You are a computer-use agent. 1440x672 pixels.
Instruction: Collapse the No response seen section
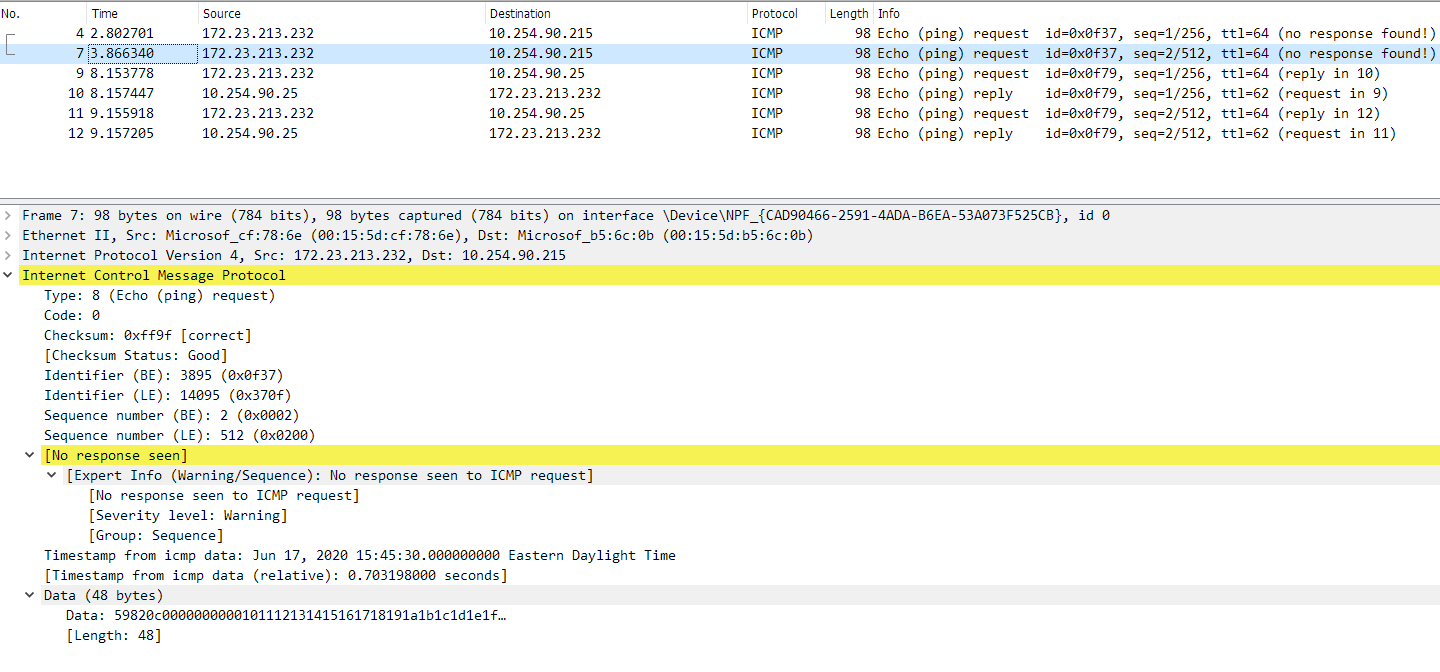(30, 455)
